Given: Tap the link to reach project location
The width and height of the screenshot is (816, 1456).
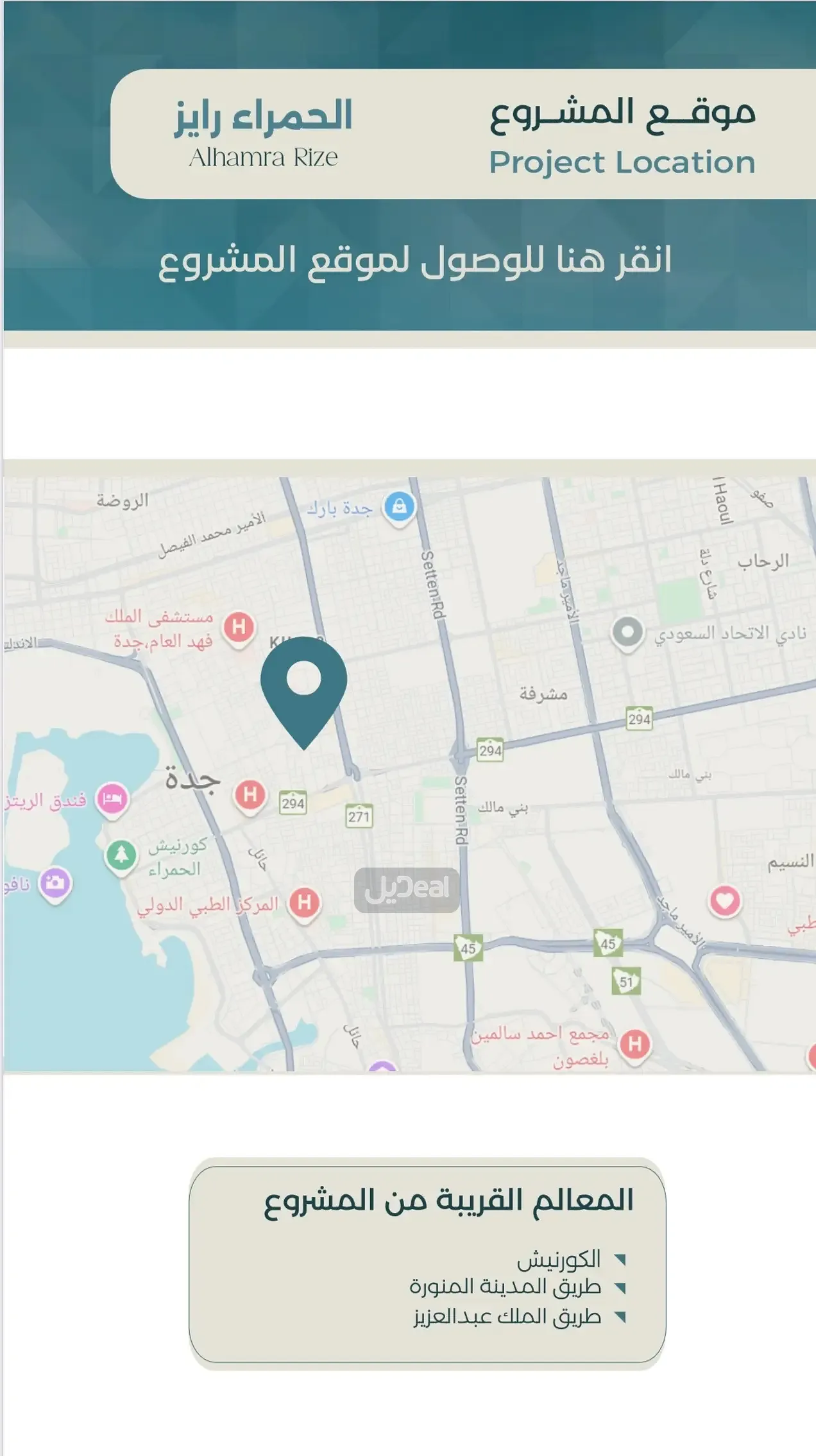Looking at the screenshot, I should [414, 261].
